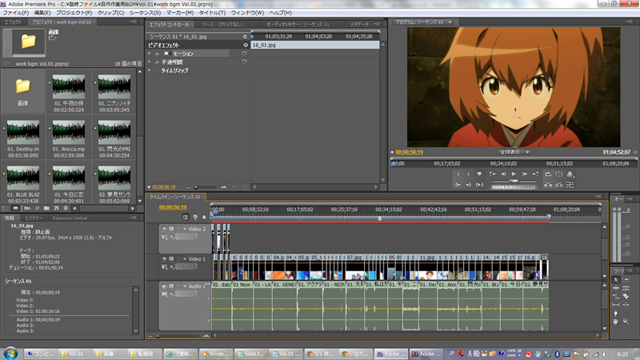Collapse the ビデオエフェクト section

(x=246, y=45)
